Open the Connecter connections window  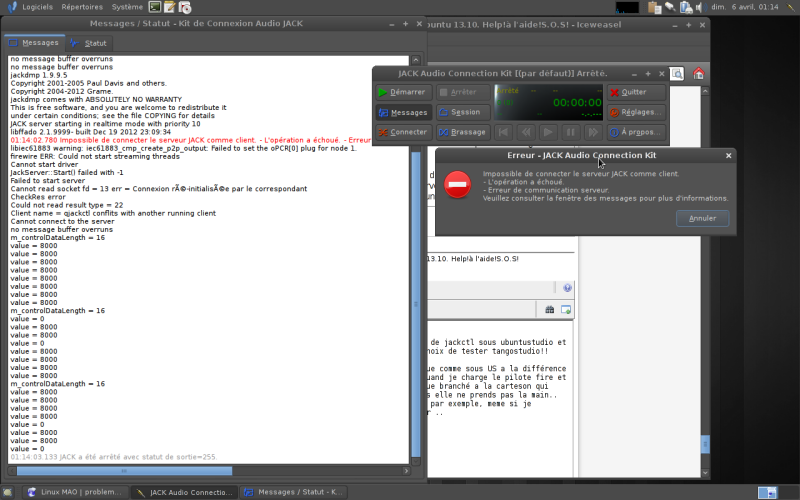click(404, 132)
